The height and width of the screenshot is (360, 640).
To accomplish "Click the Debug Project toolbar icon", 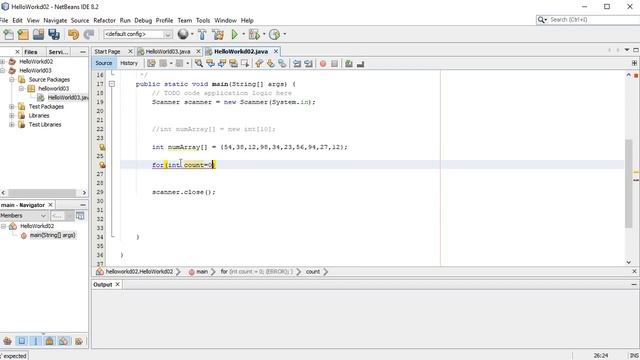I will coord(254,34).
